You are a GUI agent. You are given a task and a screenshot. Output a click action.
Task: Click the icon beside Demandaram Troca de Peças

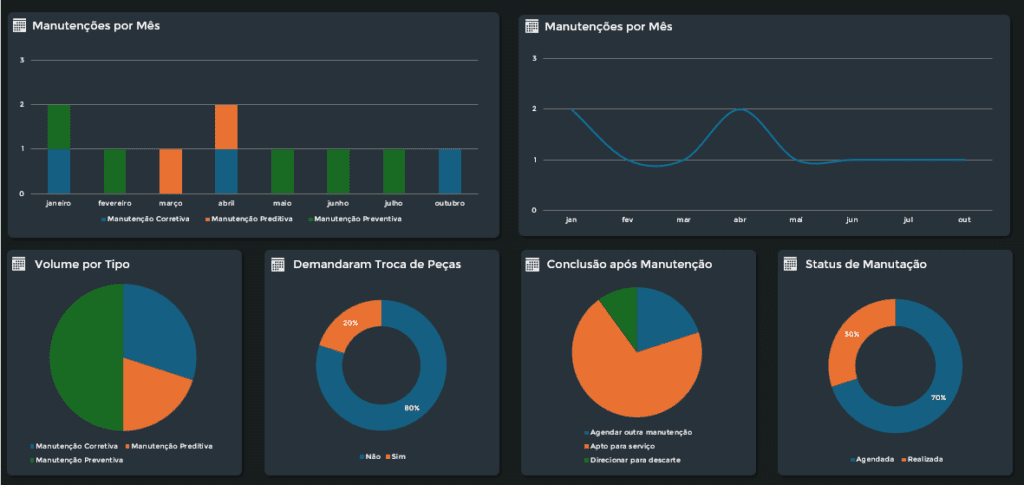coord(278,264)
